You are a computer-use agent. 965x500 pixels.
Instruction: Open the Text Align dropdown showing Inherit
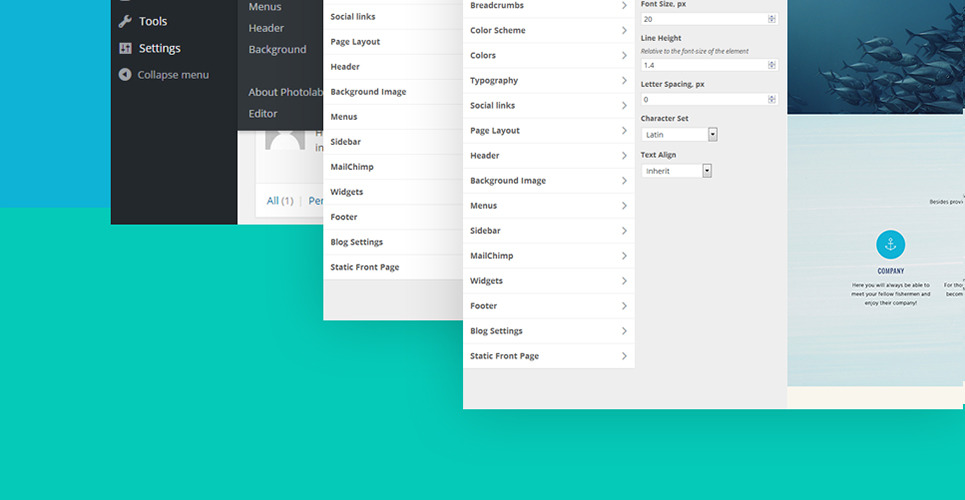click(676, 171)
